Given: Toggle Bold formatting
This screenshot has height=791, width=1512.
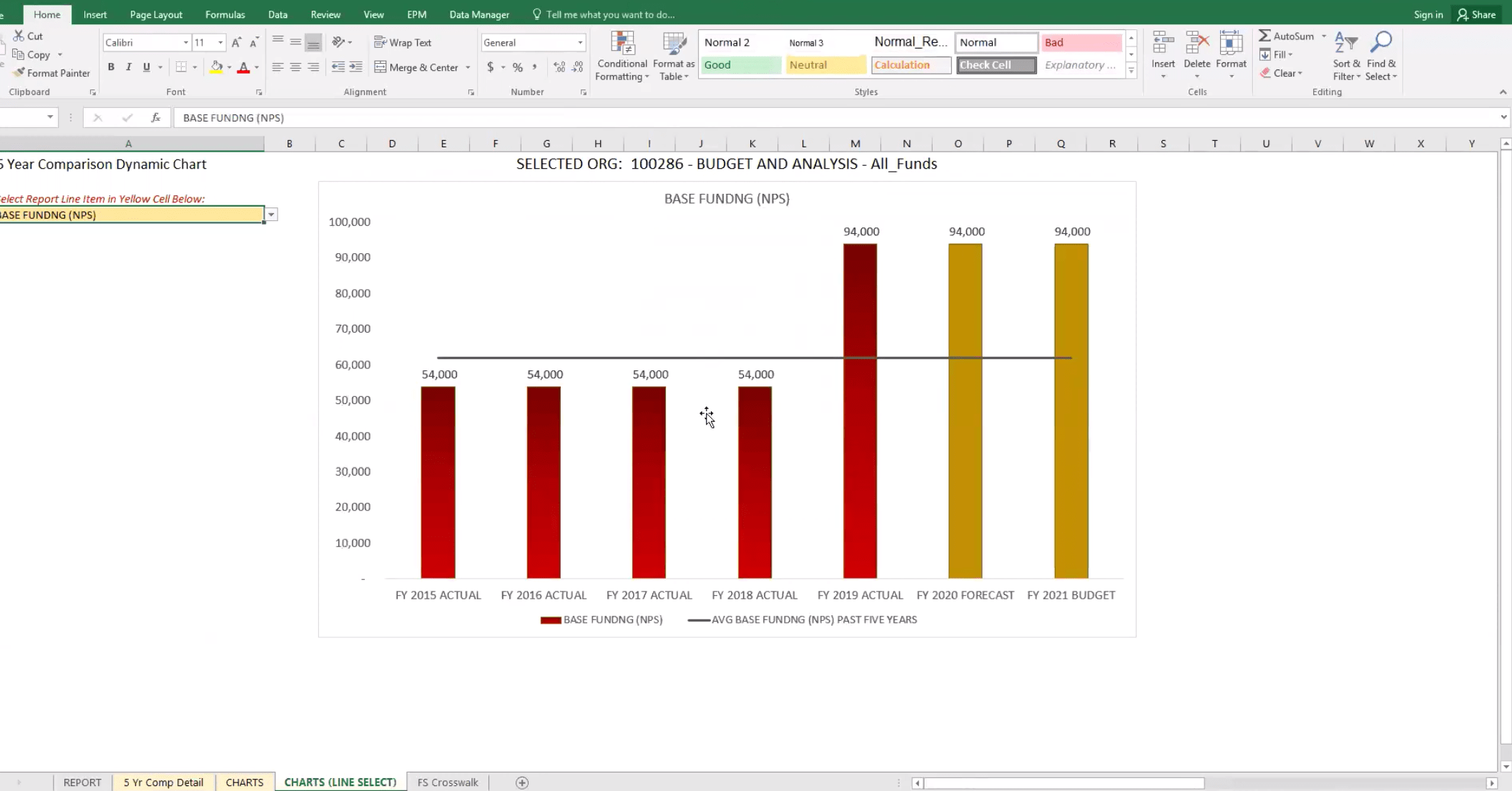Looking at the screenshot, I should click(111, 67).
